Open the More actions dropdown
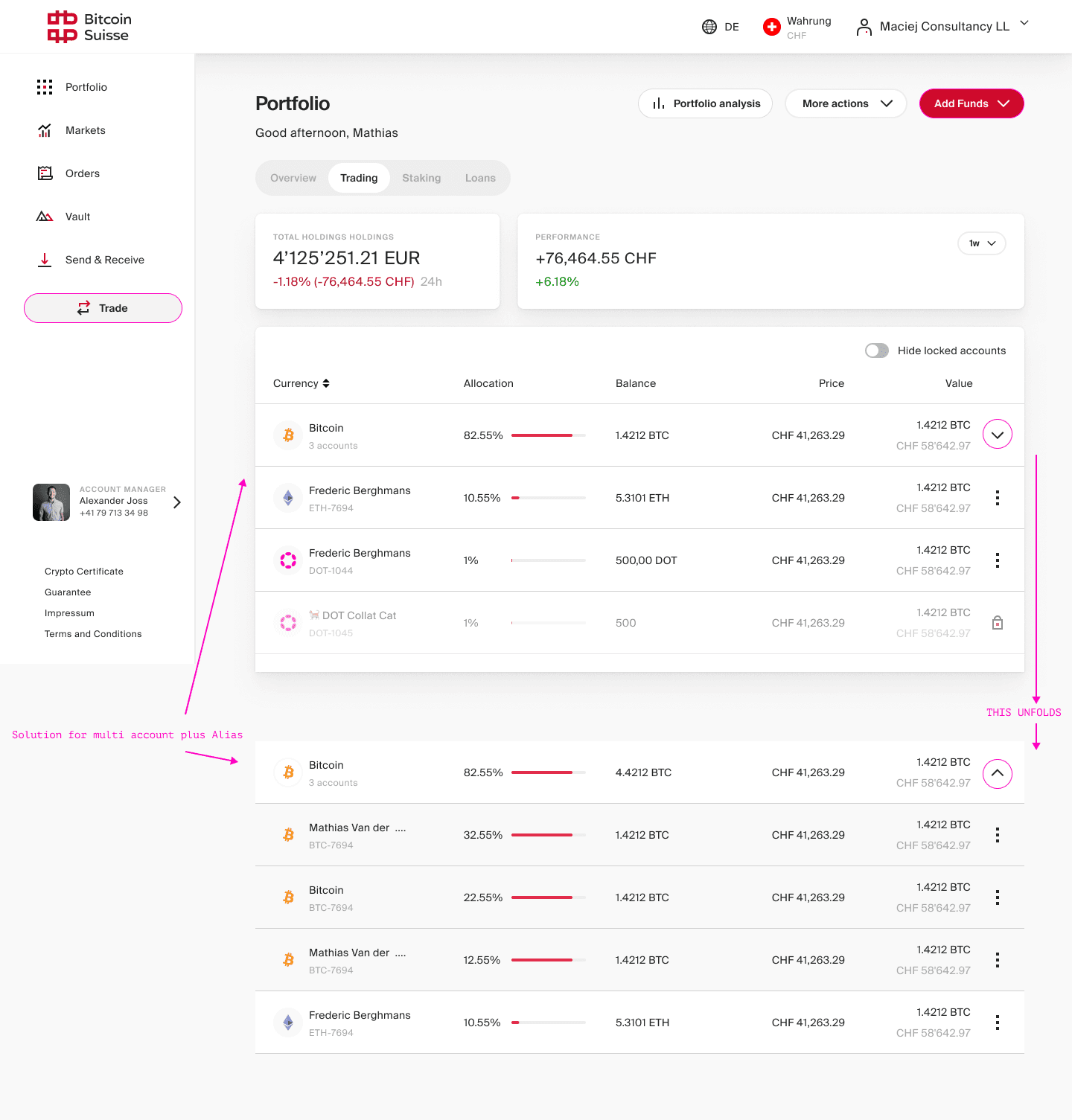Screen dimensions: 1072x1120 846,103
